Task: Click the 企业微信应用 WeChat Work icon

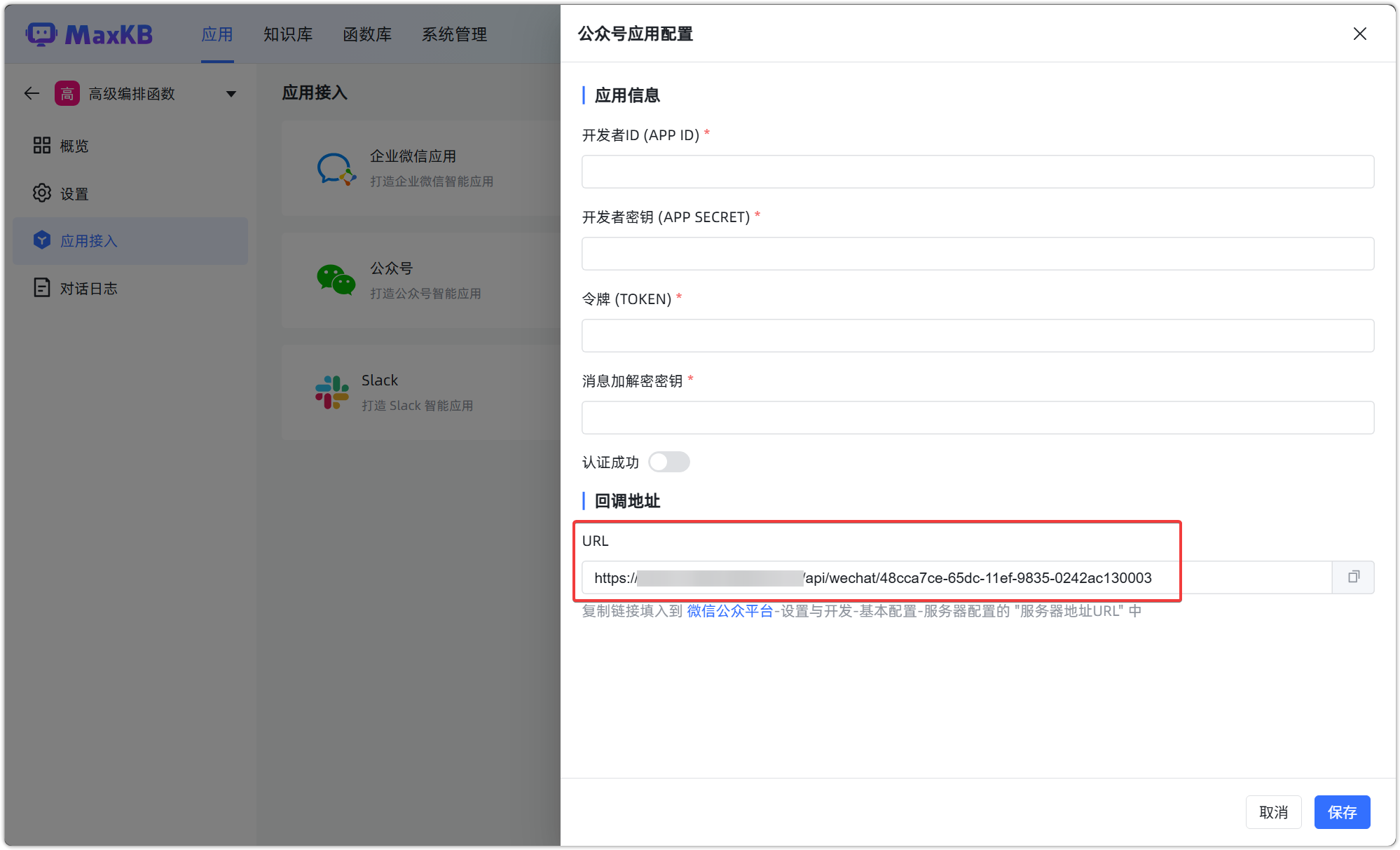Action: coord(335,168)
